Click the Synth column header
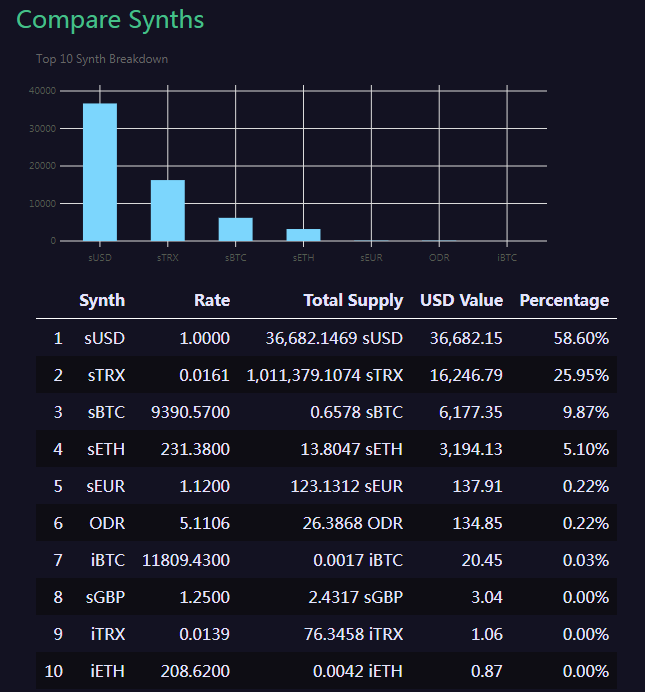Image resolution: width=645 pixels, height=692 pixels. pos(102,301)
